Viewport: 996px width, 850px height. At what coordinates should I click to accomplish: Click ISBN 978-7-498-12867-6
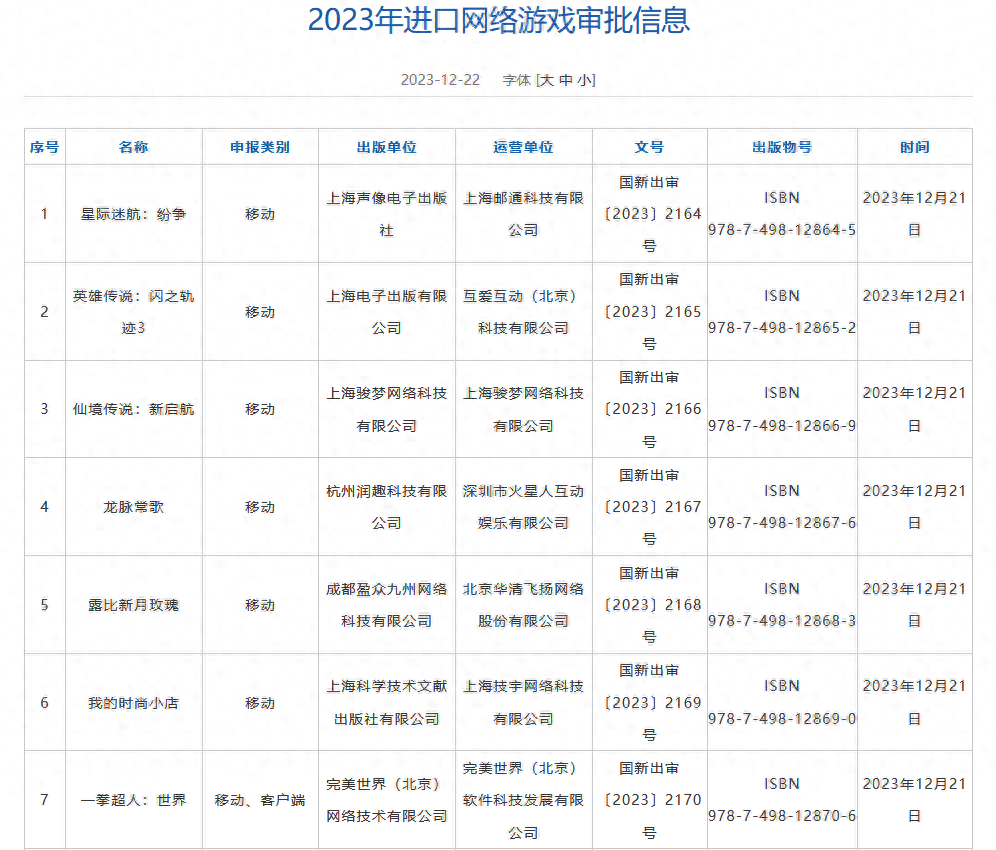pos(782,507)
